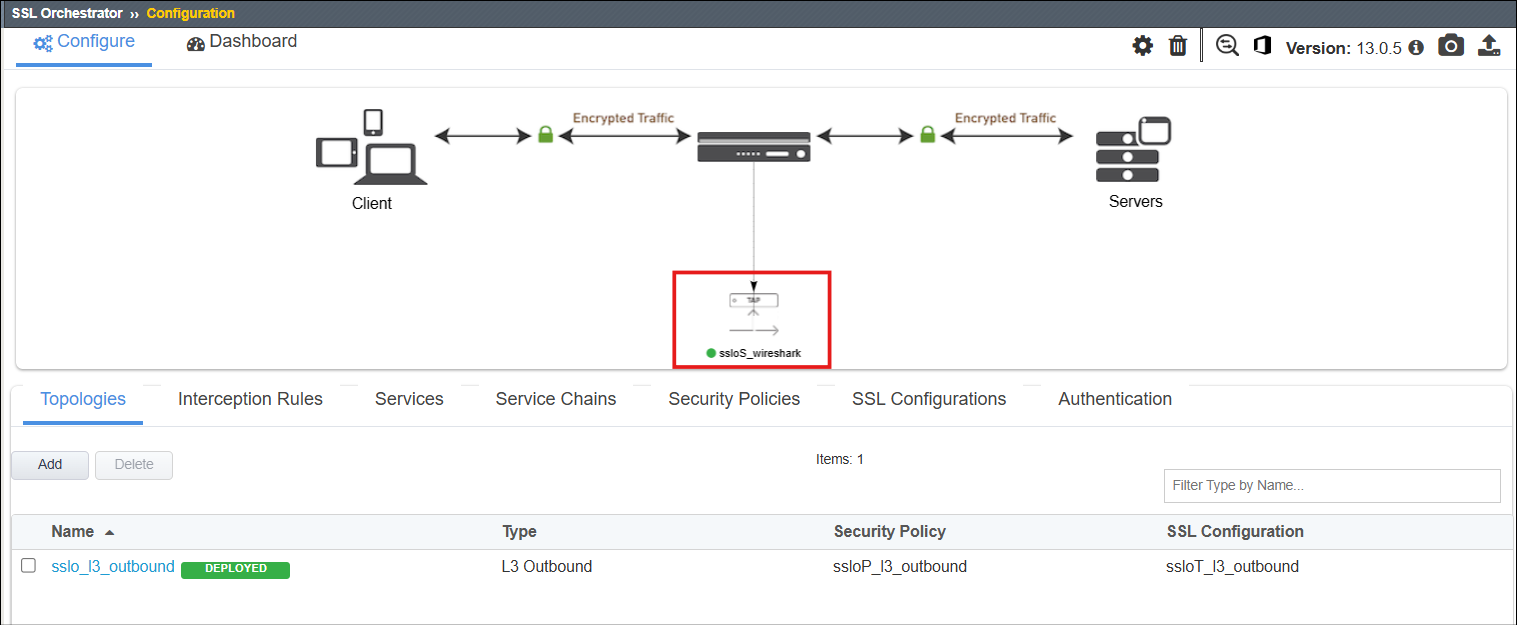Open the Dashboard tab
This screenshot has width=1517, height=625.
tap(242, 42)
